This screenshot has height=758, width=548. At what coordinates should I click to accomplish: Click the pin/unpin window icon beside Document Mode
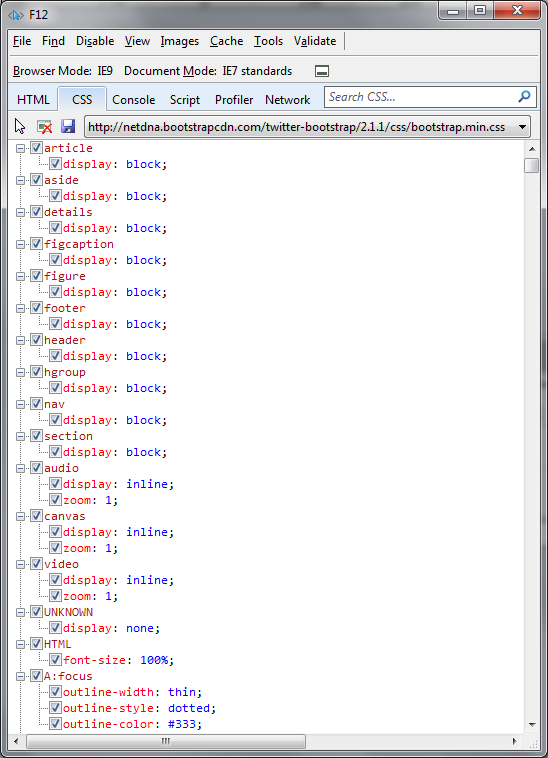[322, 71]
